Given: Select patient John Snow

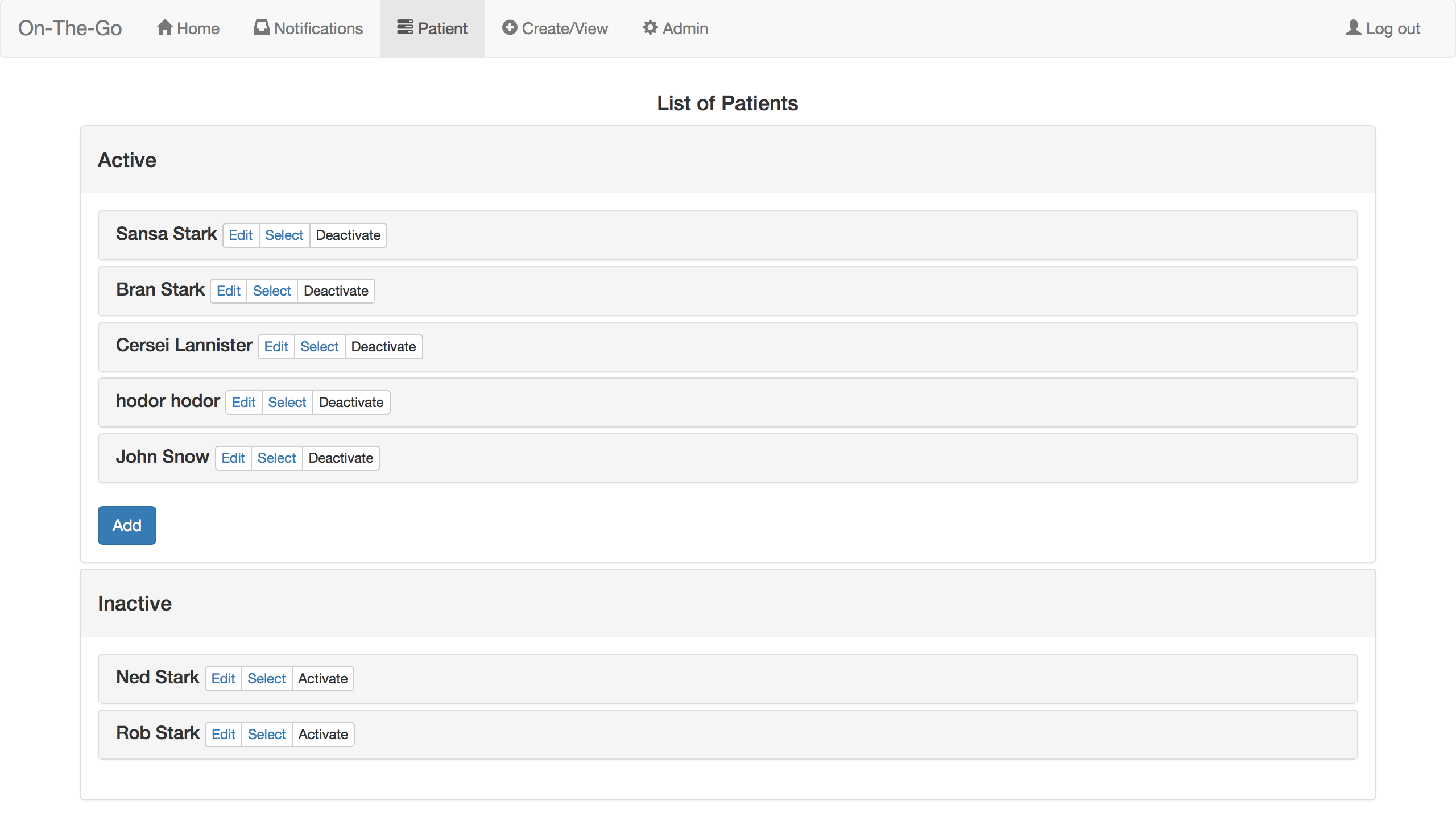Looking at the screenshot, I should tap(276, 458).
